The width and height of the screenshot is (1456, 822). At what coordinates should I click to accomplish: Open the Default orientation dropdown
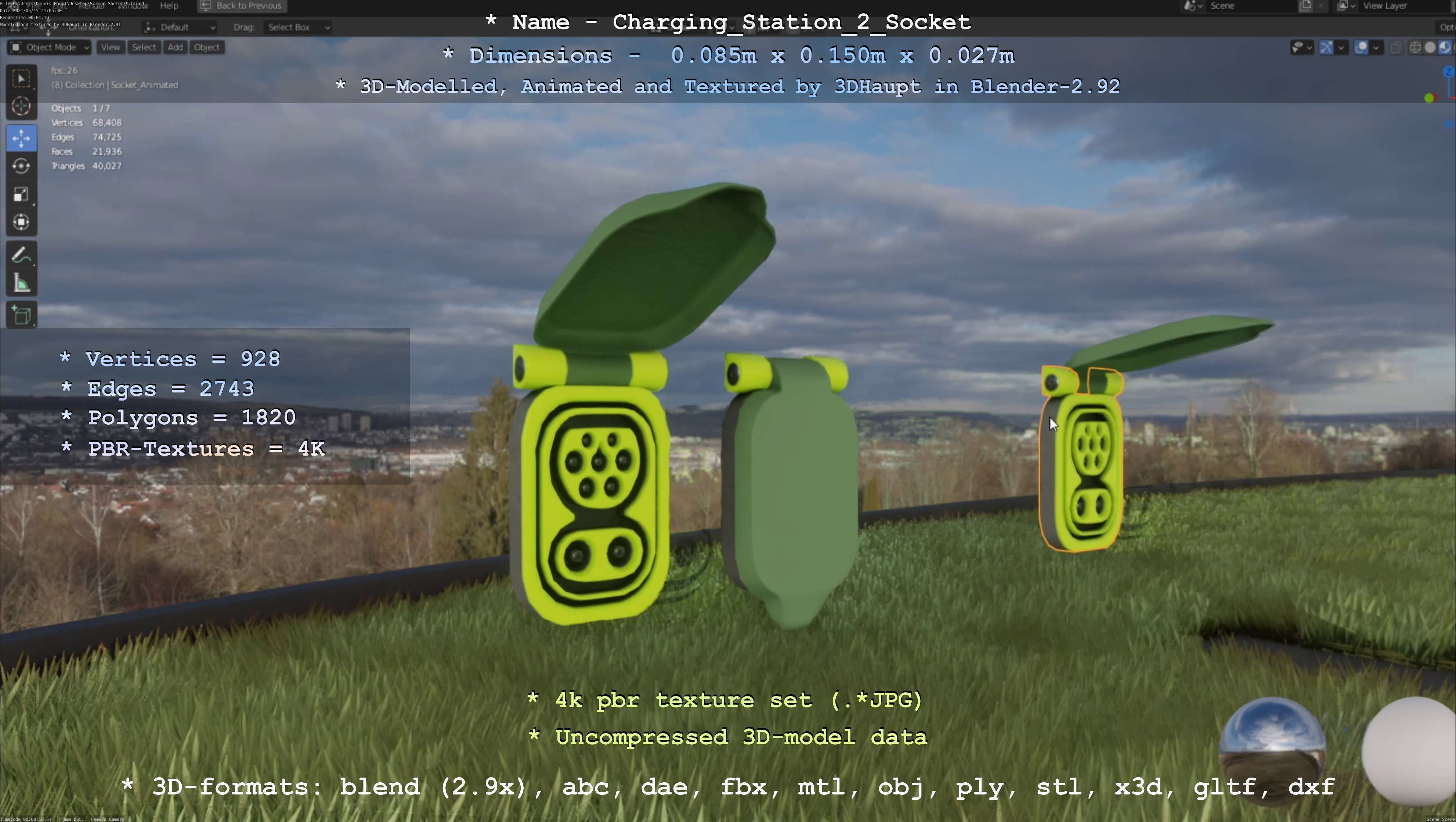(x=180, y=27)
